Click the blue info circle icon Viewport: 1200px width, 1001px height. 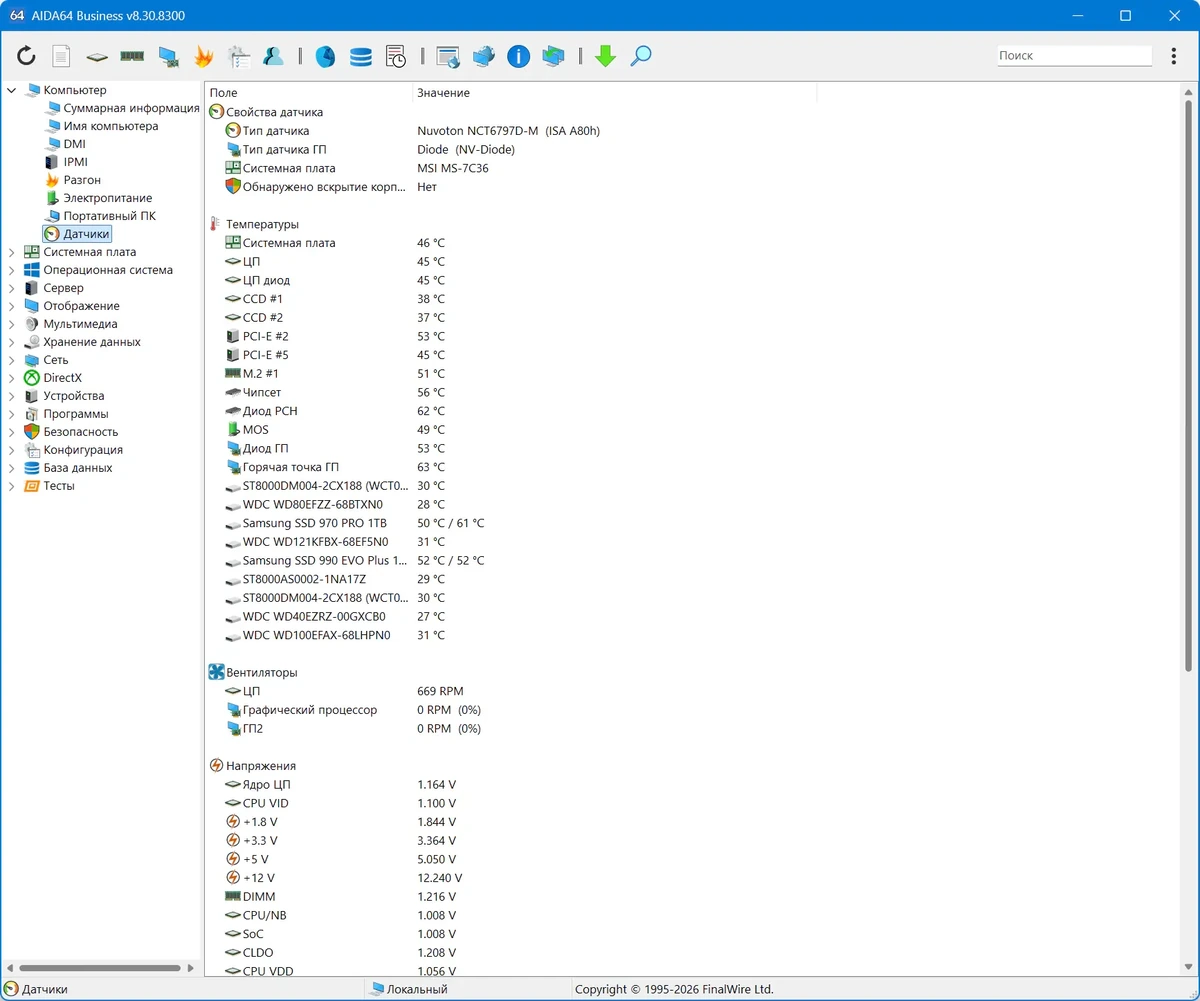518,57
